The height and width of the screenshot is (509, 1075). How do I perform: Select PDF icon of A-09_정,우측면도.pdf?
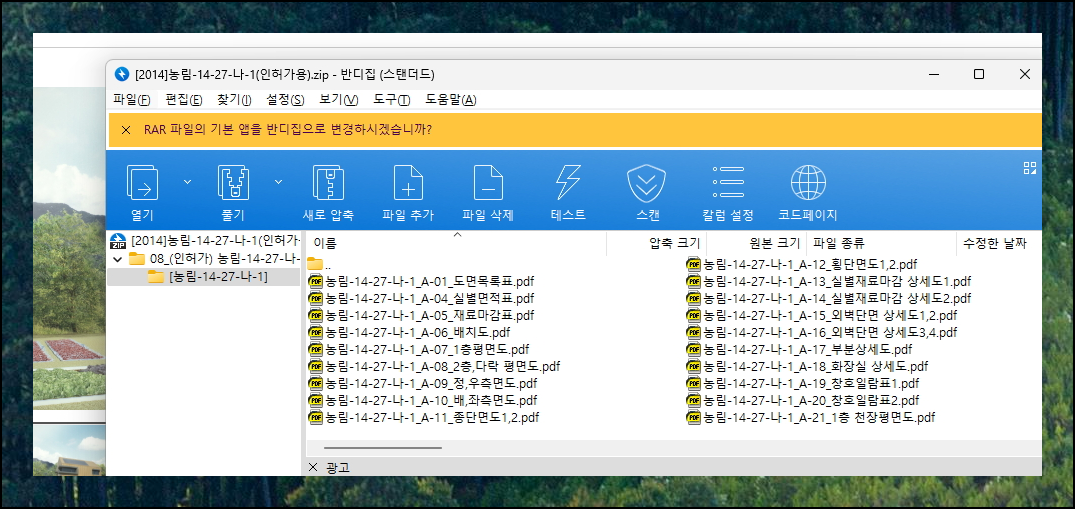pos(315,383)
